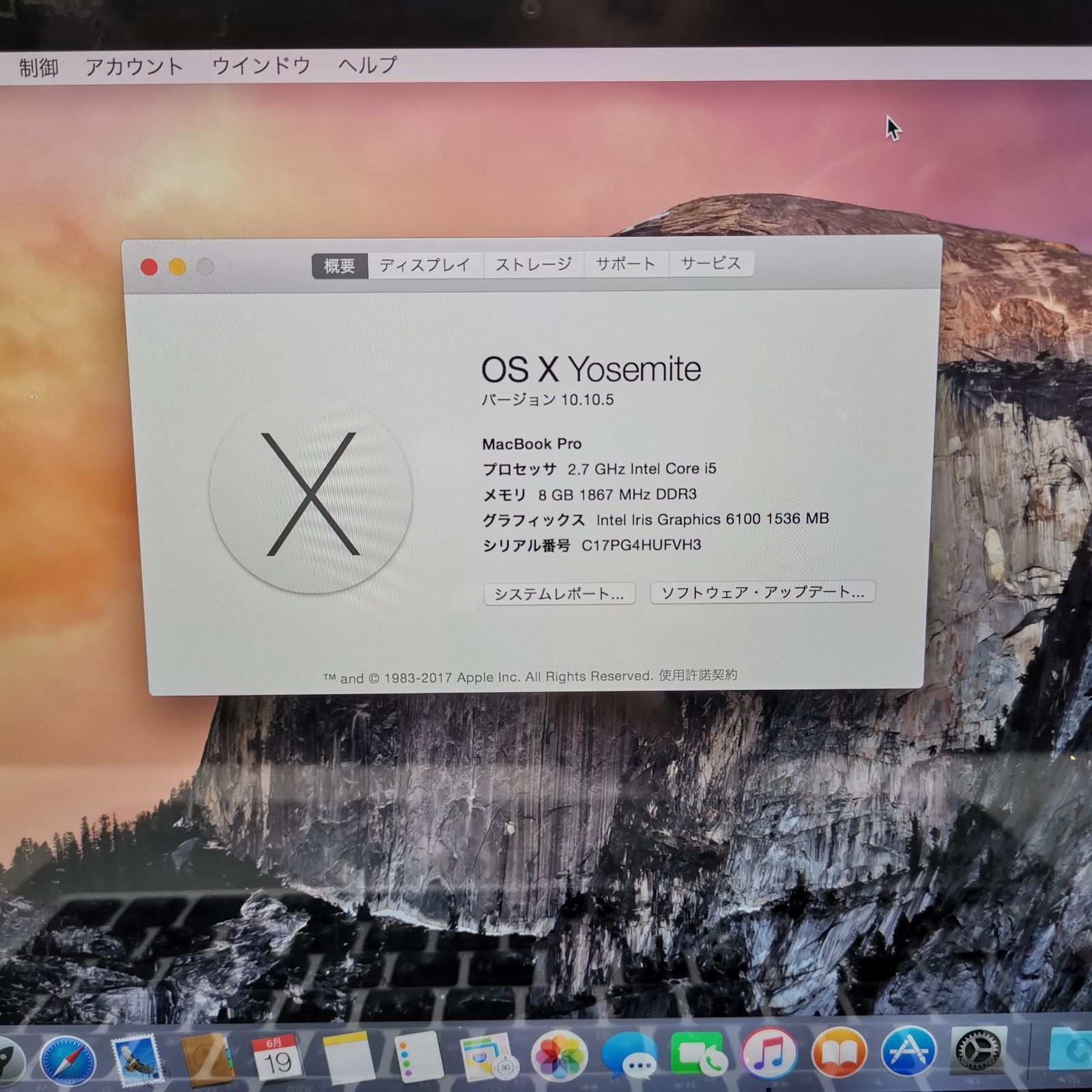This screenshot has width=1092, height=1092.
Task: Open Reminders from the dock
Action: (x=418, y=1057)
